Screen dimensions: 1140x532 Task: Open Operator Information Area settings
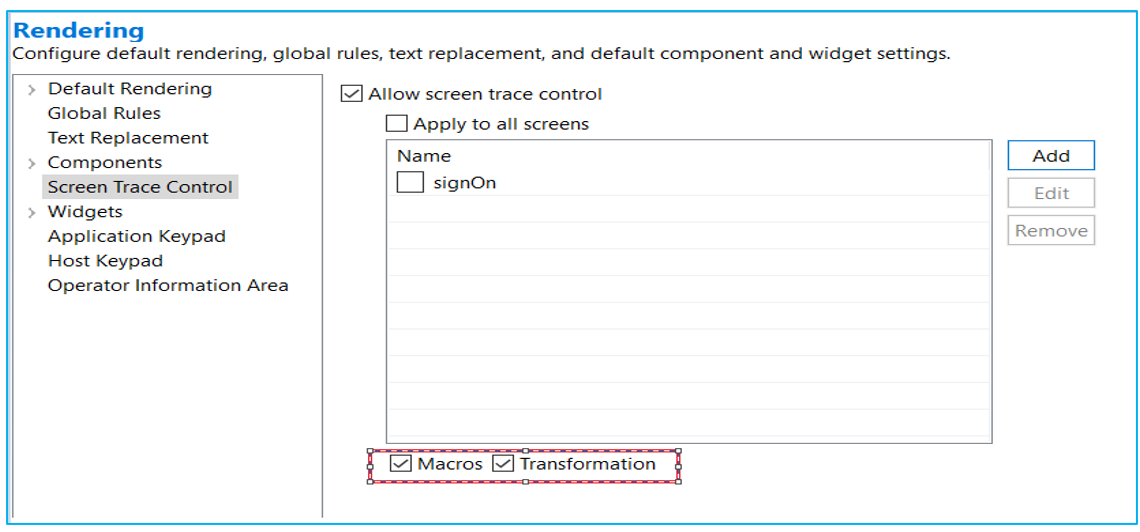pyautogui.click(x=168, y=285)
